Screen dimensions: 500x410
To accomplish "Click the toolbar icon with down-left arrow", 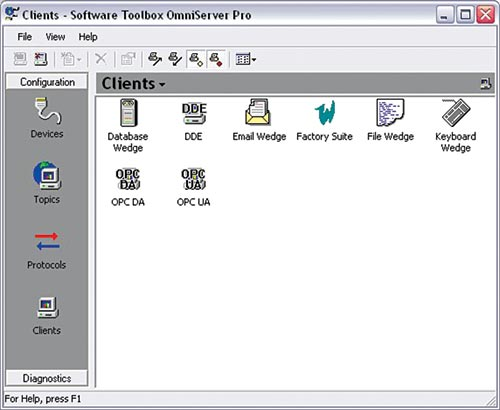I will coord(175,59).
